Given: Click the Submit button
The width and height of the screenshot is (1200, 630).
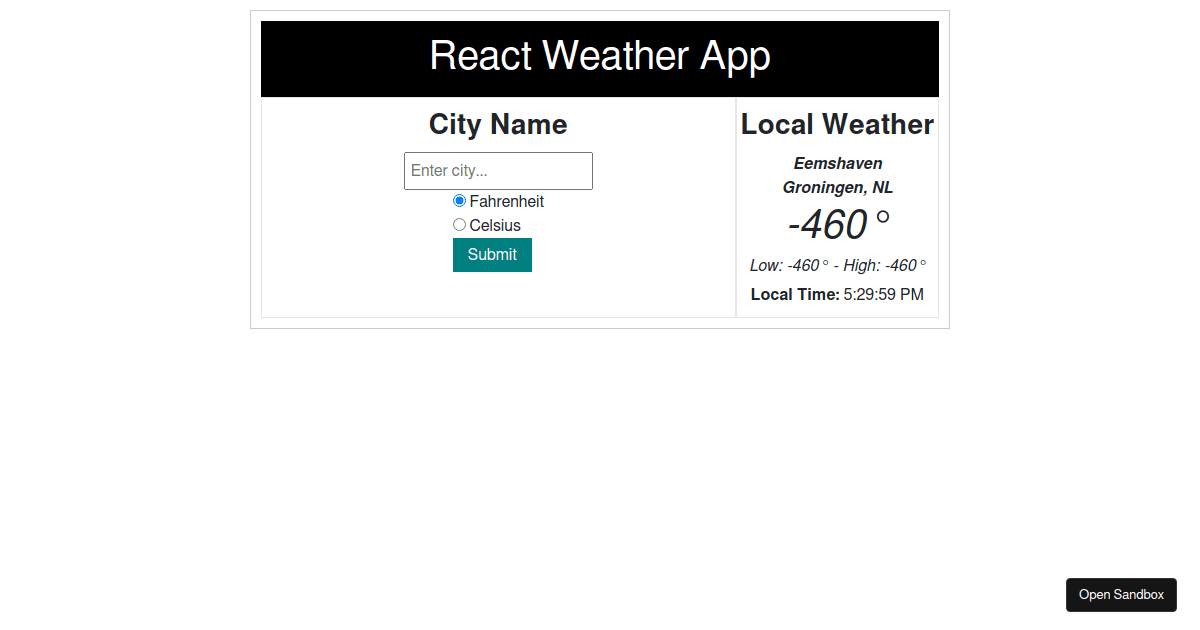Looking at the screenshot, I should point(492,255).
